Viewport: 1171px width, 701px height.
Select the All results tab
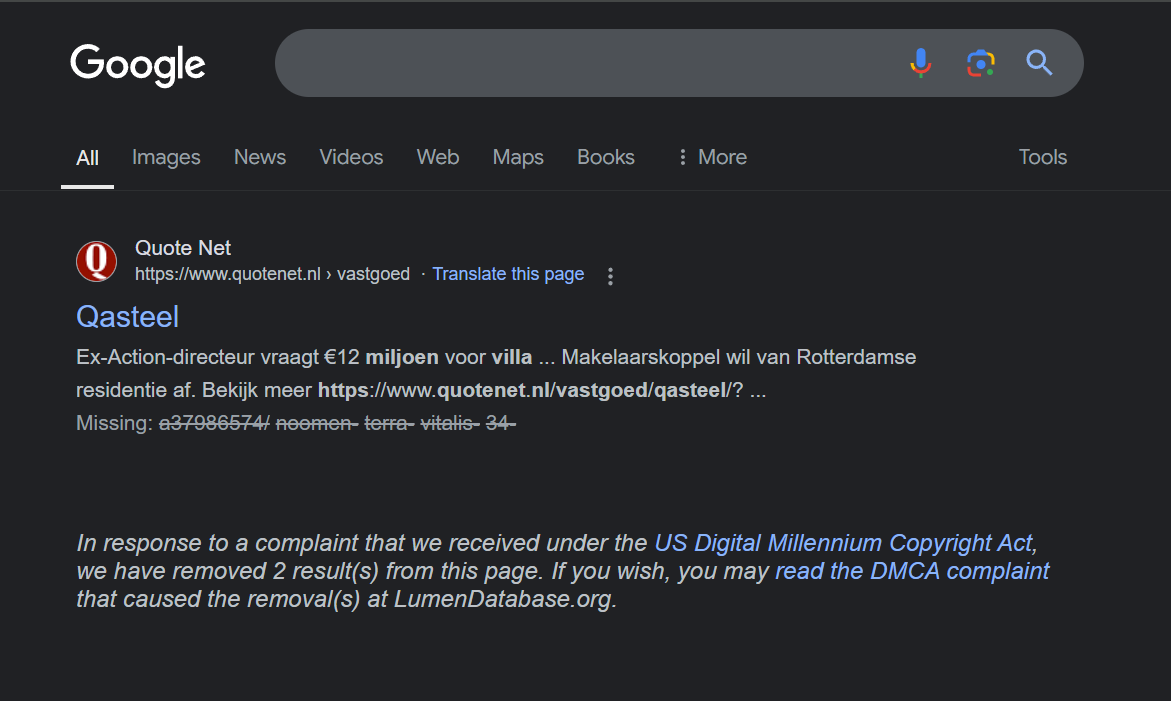(x=87, y=158)
